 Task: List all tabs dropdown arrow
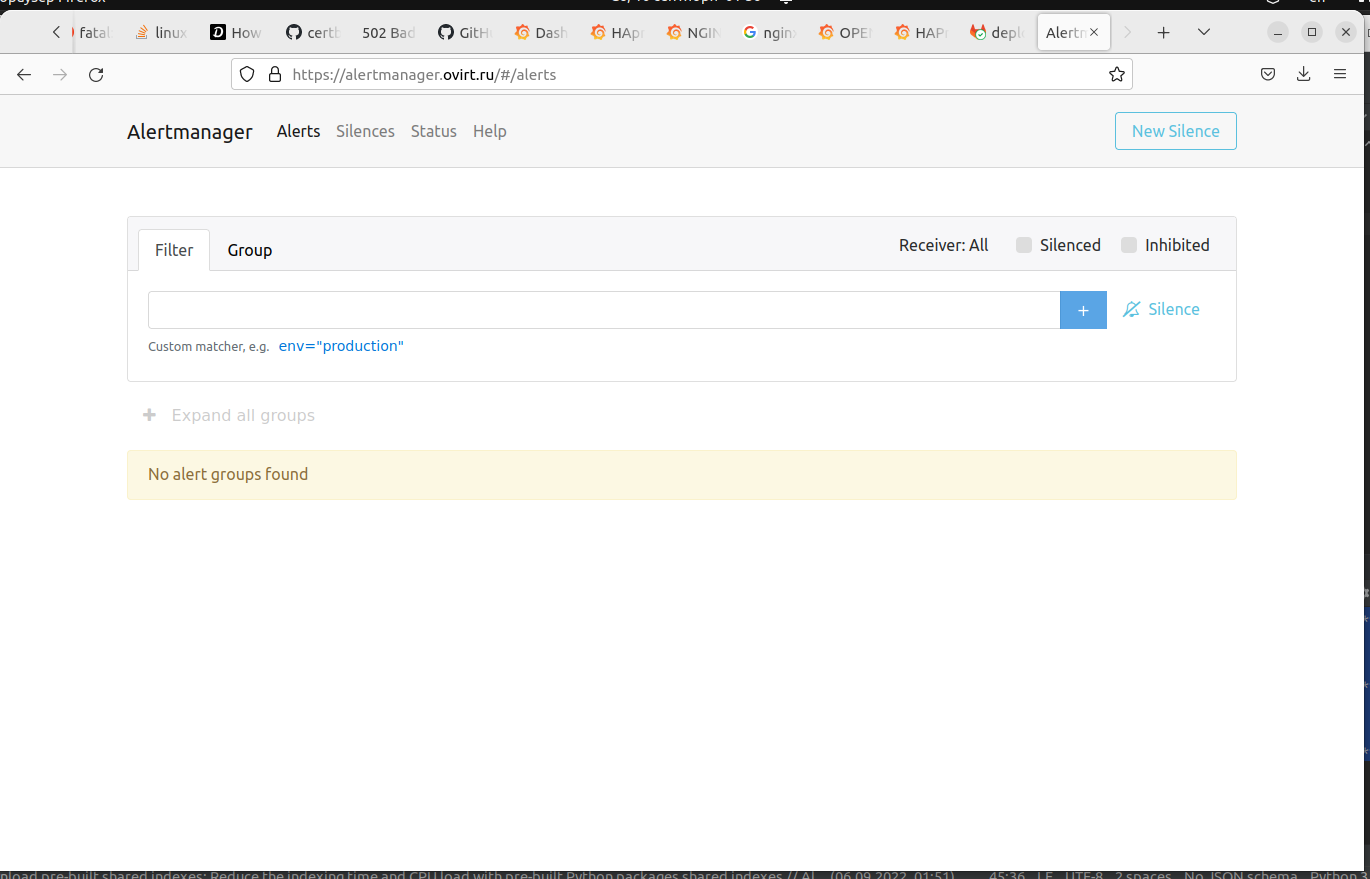[x=1204, y=33]
